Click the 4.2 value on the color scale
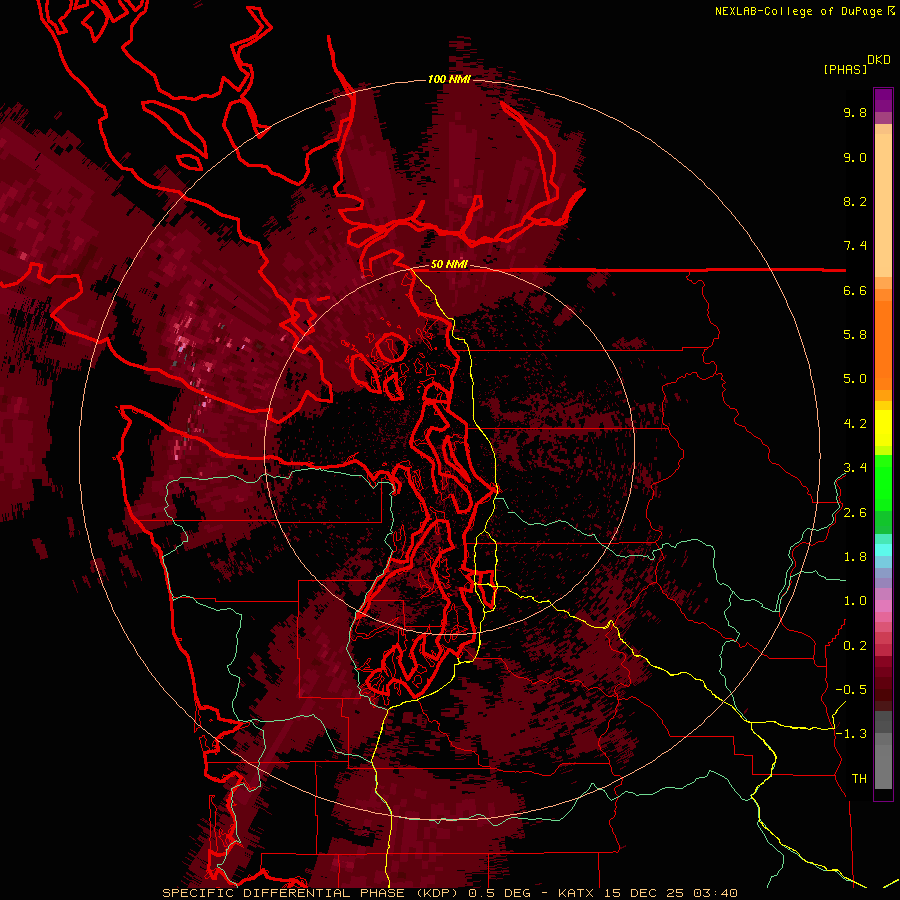Image resolution: width=900 pixels, height=900 pixels. pos(855,424)
